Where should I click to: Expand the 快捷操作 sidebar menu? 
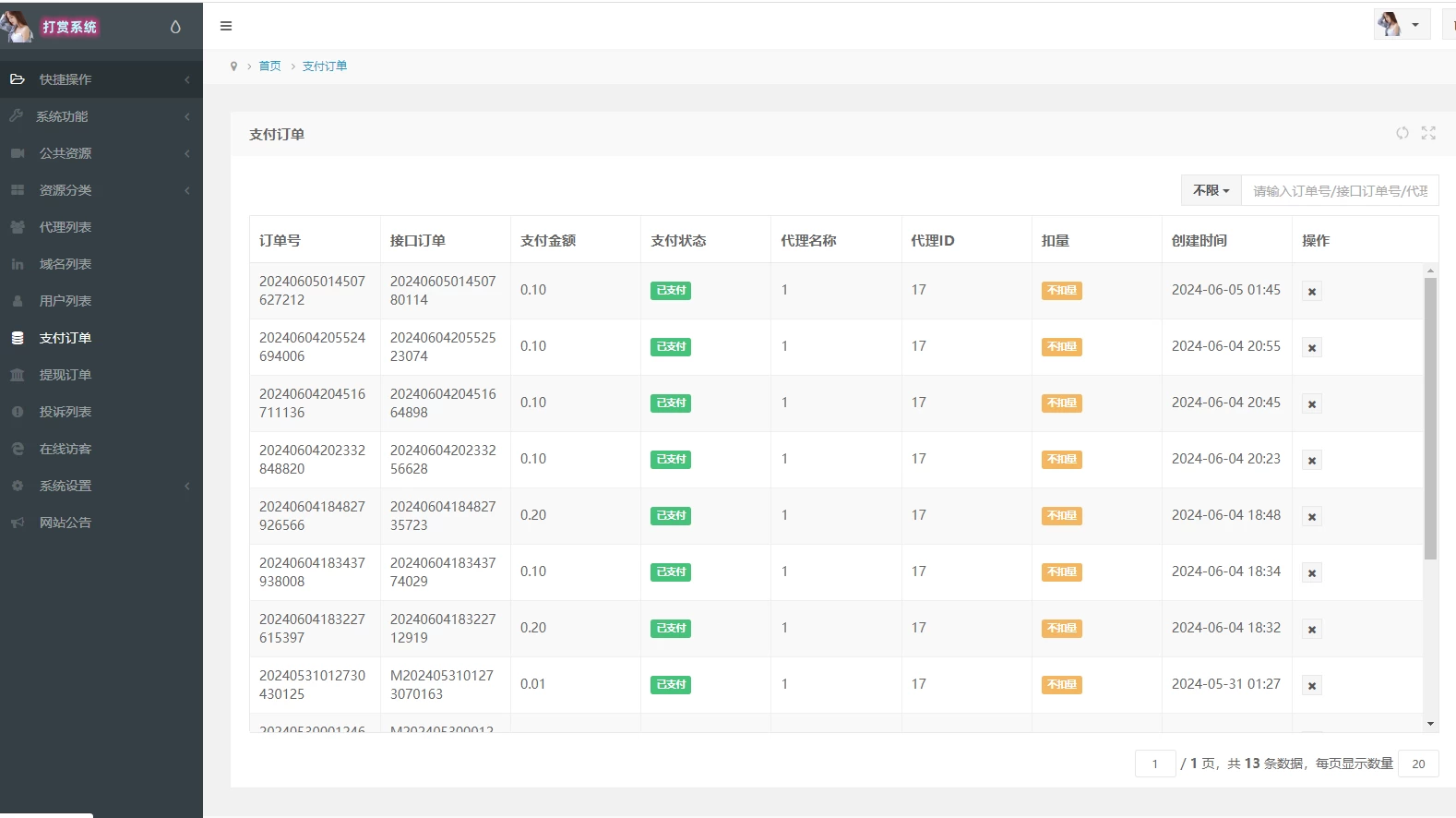point(101,79)
